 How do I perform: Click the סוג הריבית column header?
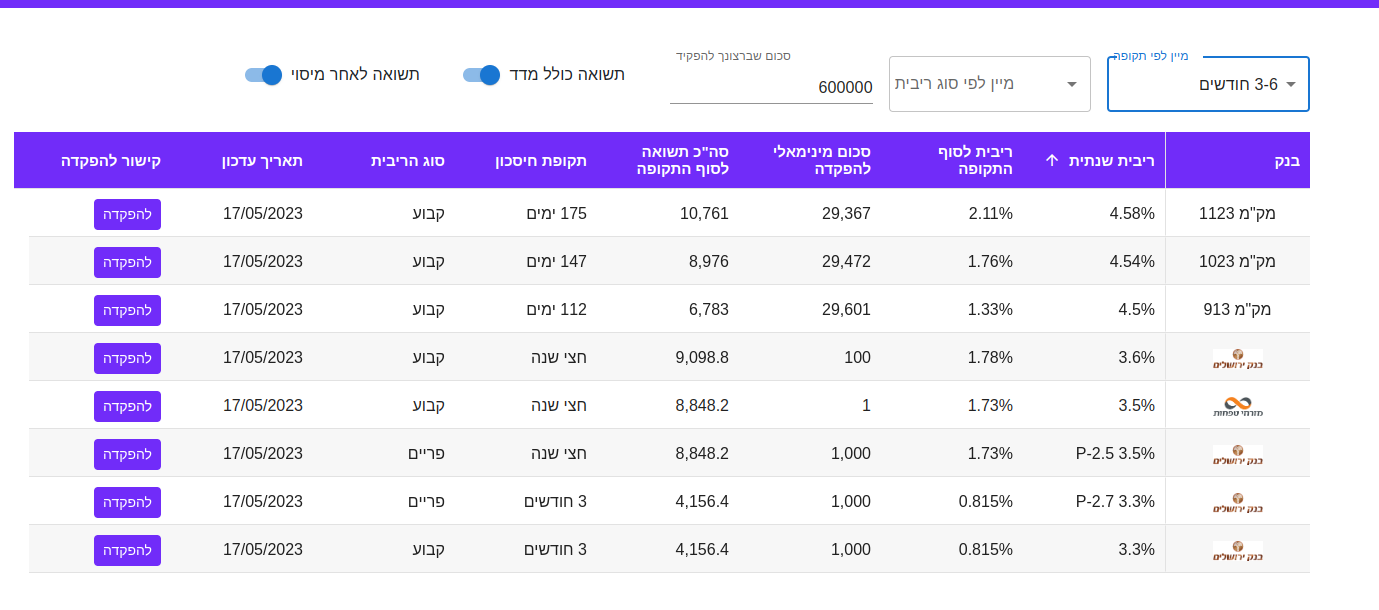tap(408, 160)
